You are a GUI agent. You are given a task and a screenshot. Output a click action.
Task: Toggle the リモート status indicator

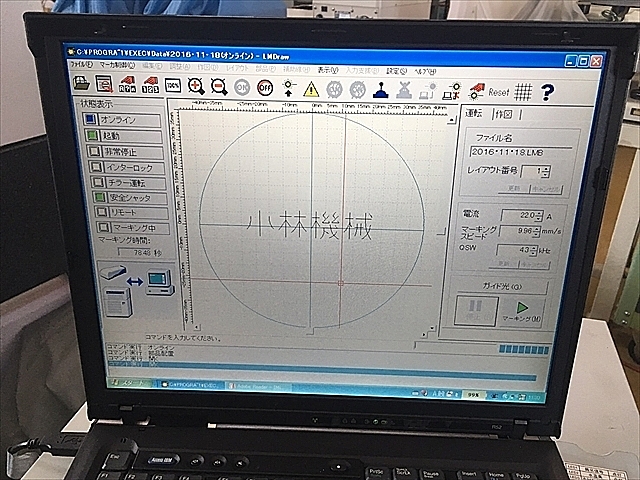point(132,213)
